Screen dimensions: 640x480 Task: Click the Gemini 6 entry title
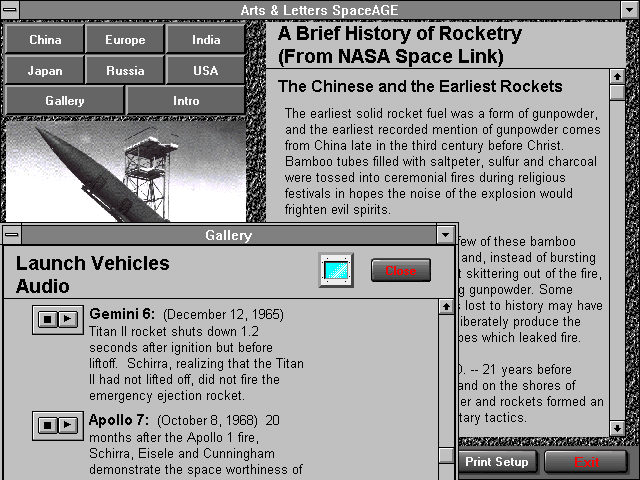122,313
